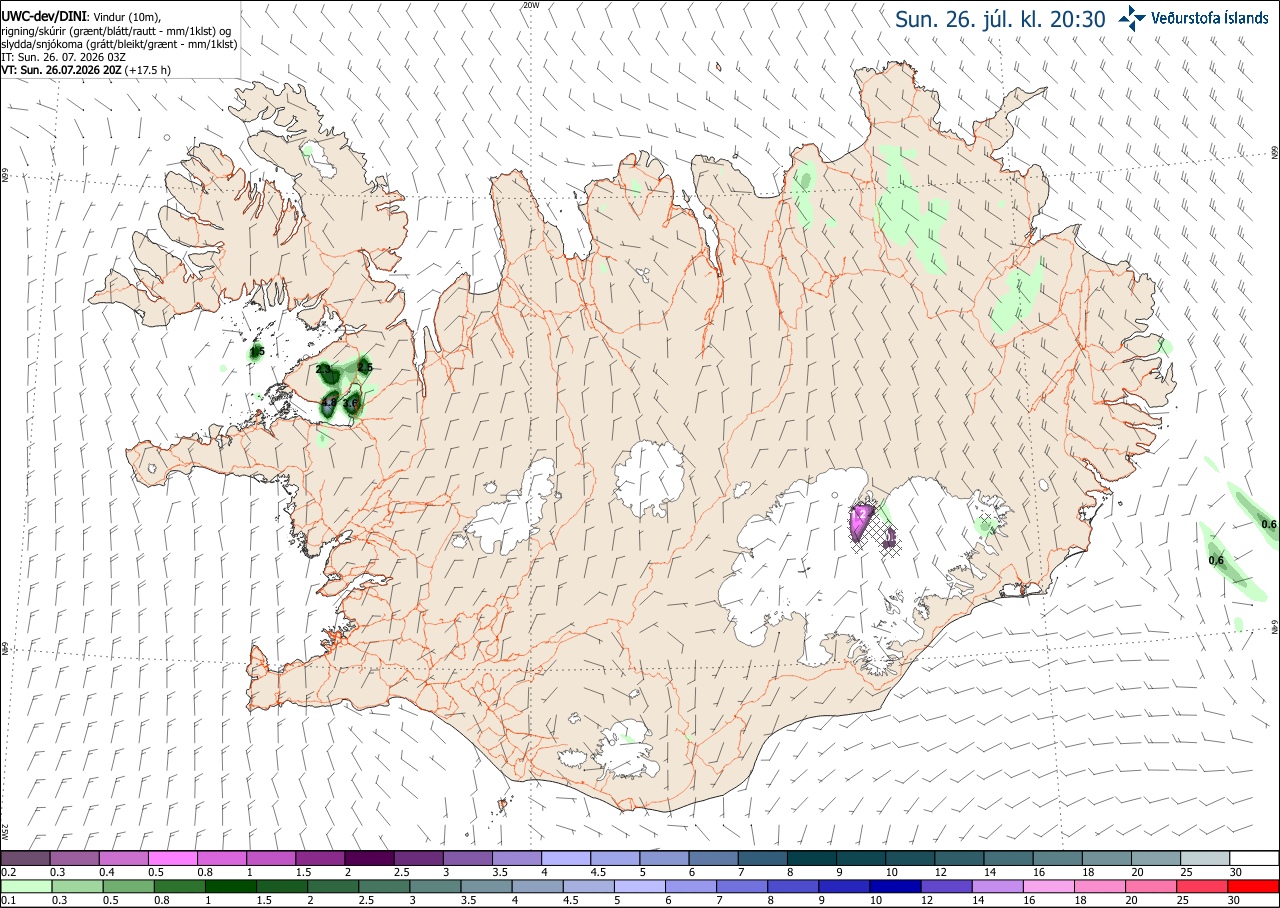Click the 4.8 precipitation value on the map
Image resolution: width=1280 pixels, height=908 pixels.
[x=330, y=403]
